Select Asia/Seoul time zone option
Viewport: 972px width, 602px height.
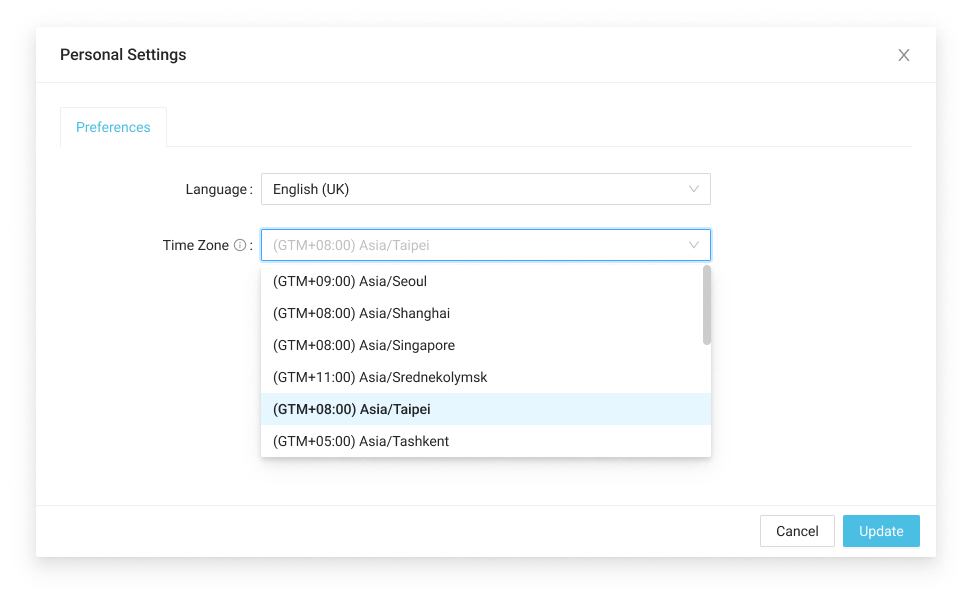(x=485, y=281)
